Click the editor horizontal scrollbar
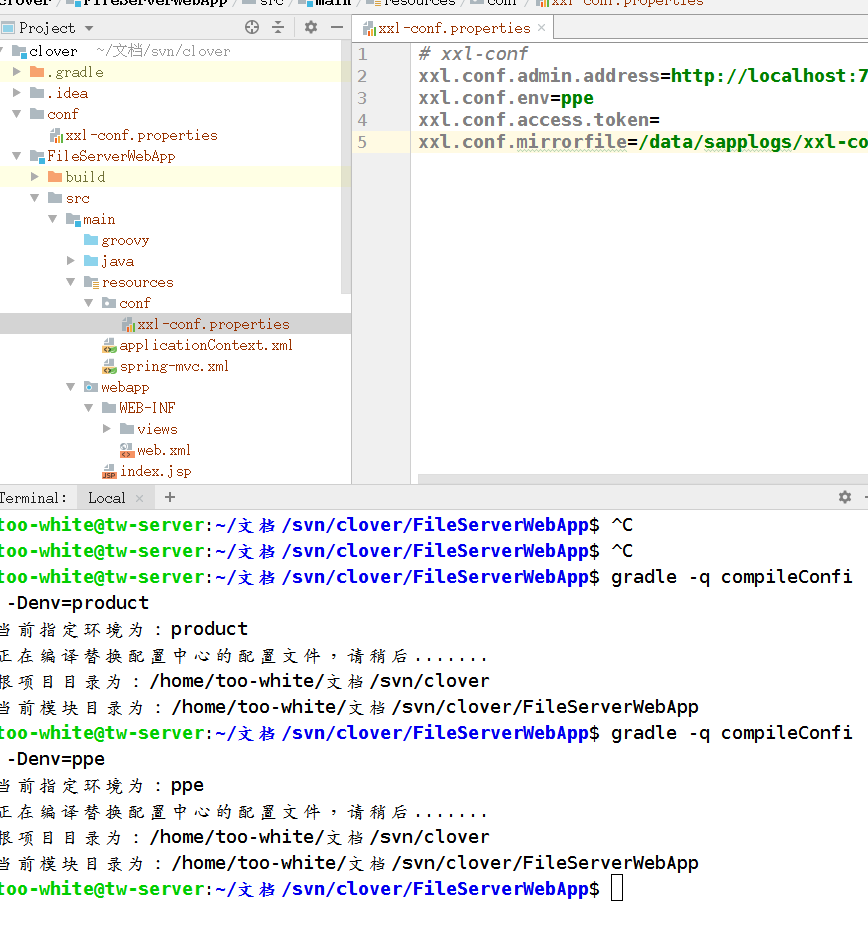This screenshot has height=929, width=868. pos(643,478)
